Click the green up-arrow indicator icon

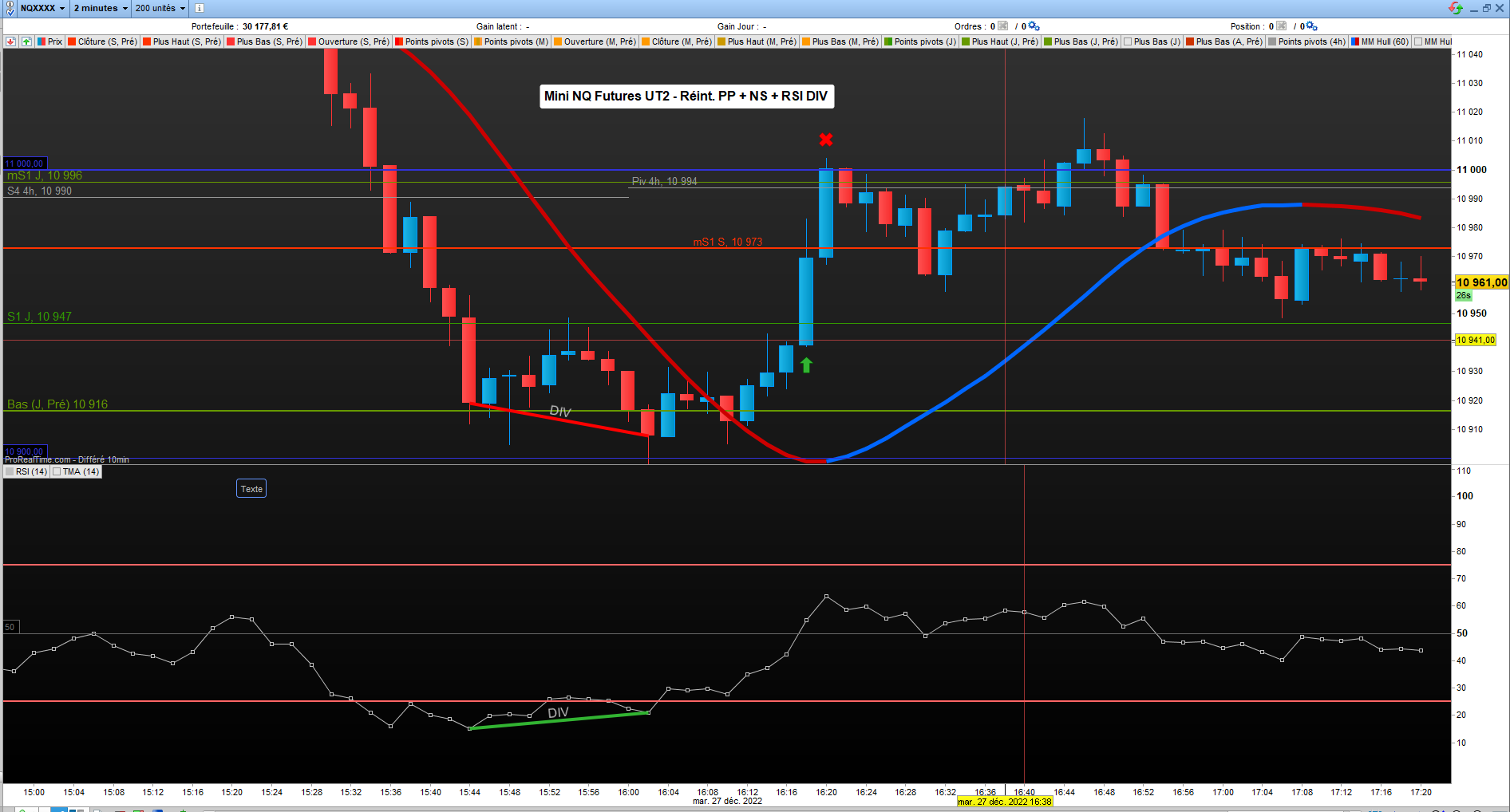click(26, 41)
